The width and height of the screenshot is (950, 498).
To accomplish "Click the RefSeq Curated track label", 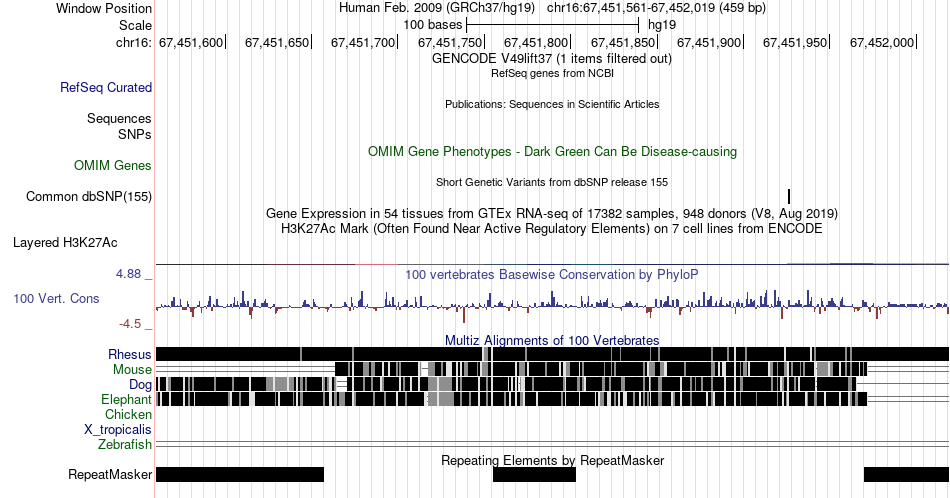I will 105,87.
